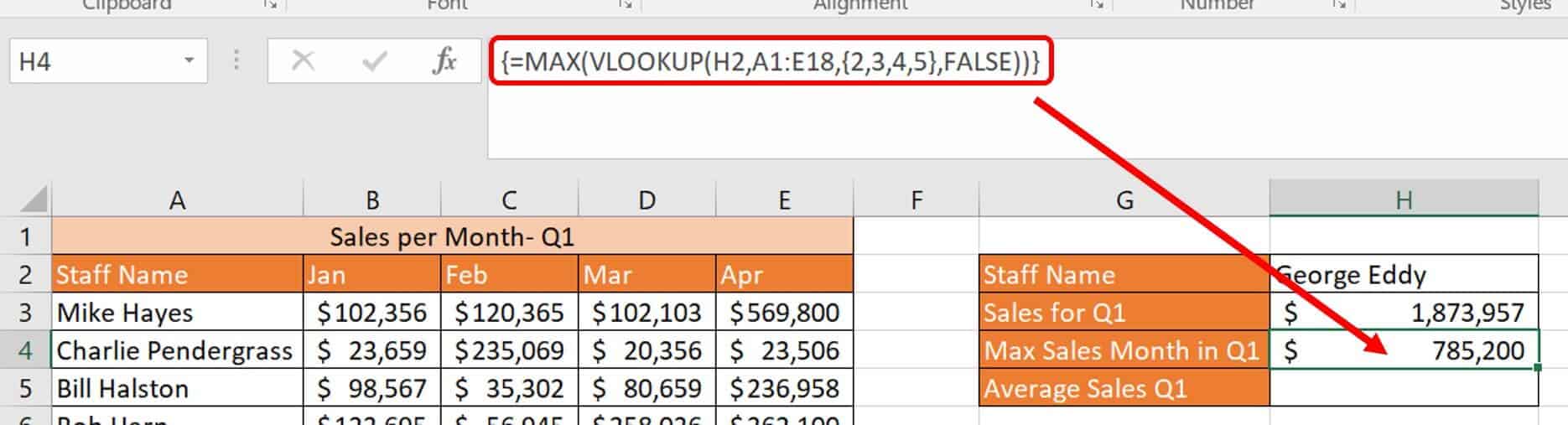Click the 'Feb' column header cell
1568x425 pixels.
[x=509, y=274]
